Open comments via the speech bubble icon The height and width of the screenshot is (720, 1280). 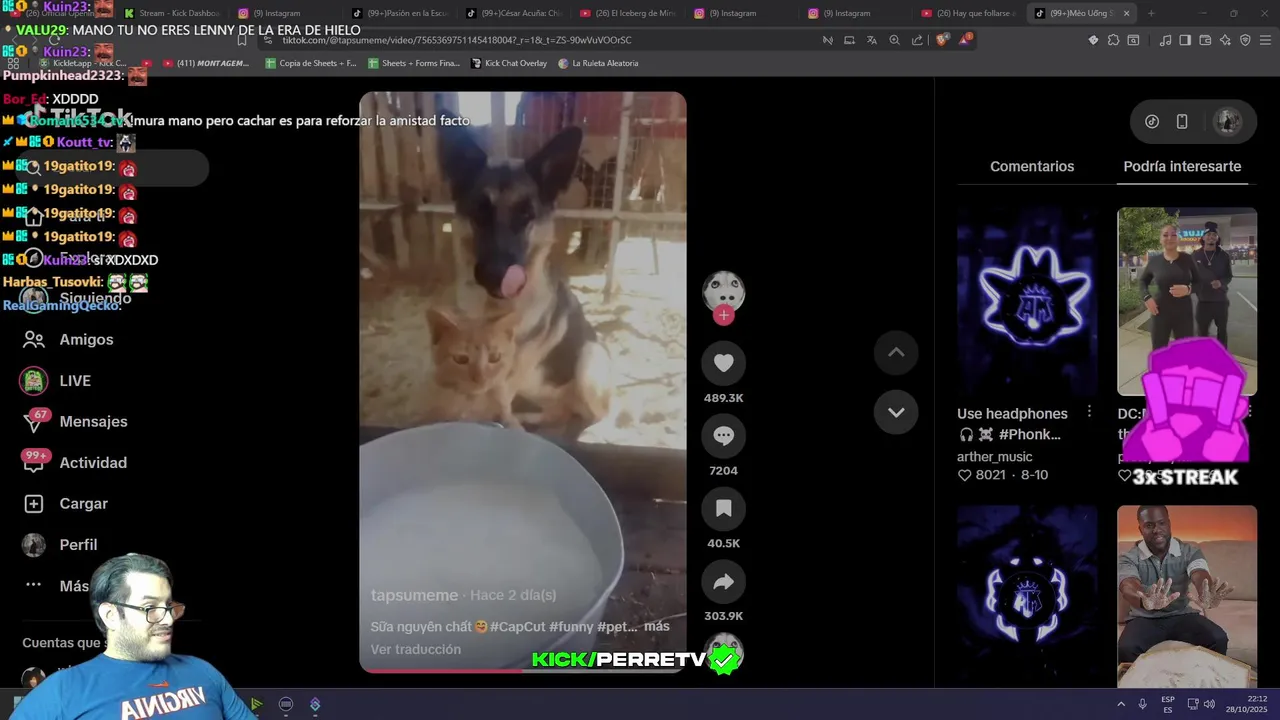click(x=723, y=436)
